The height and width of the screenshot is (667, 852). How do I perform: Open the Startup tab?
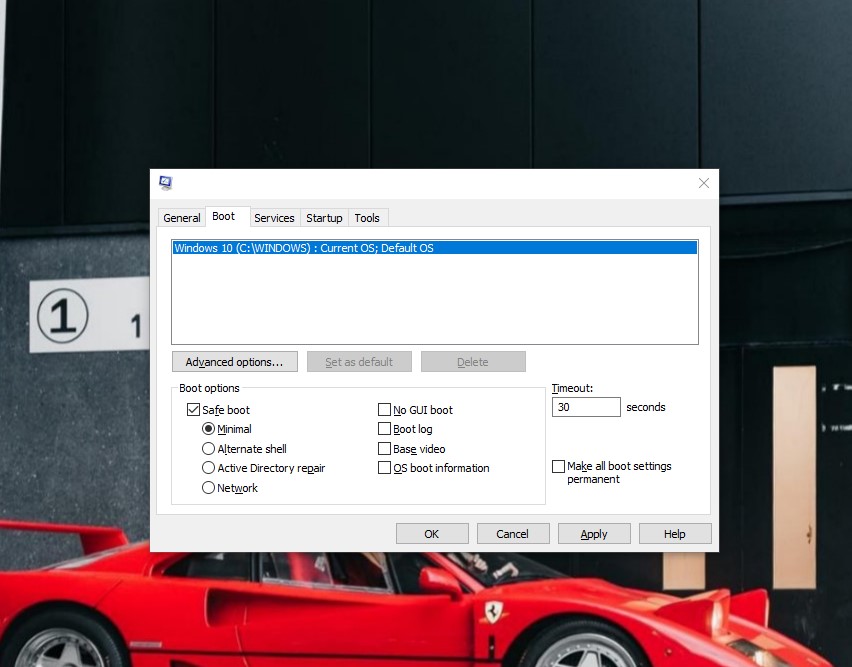pos(324,218)
